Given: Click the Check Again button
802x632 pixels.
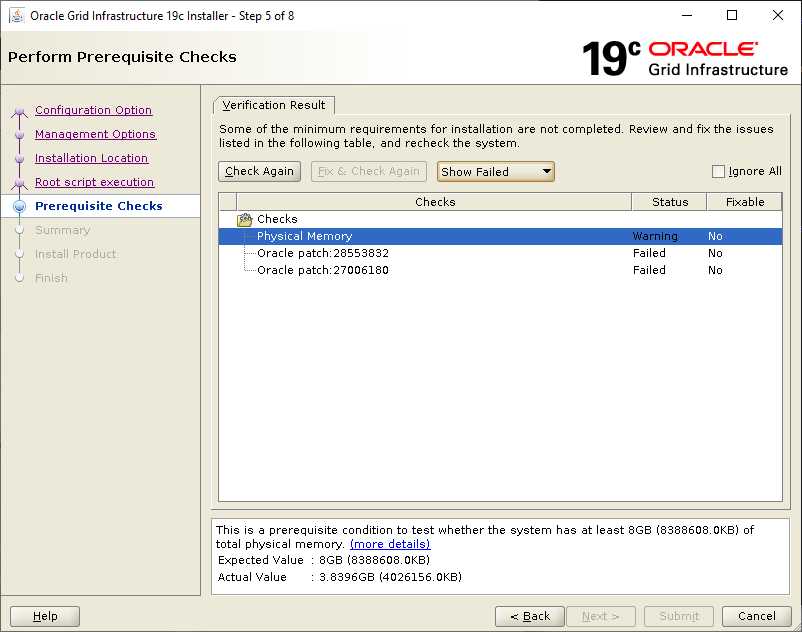Looking at the screenshot, I should point(259,171).
